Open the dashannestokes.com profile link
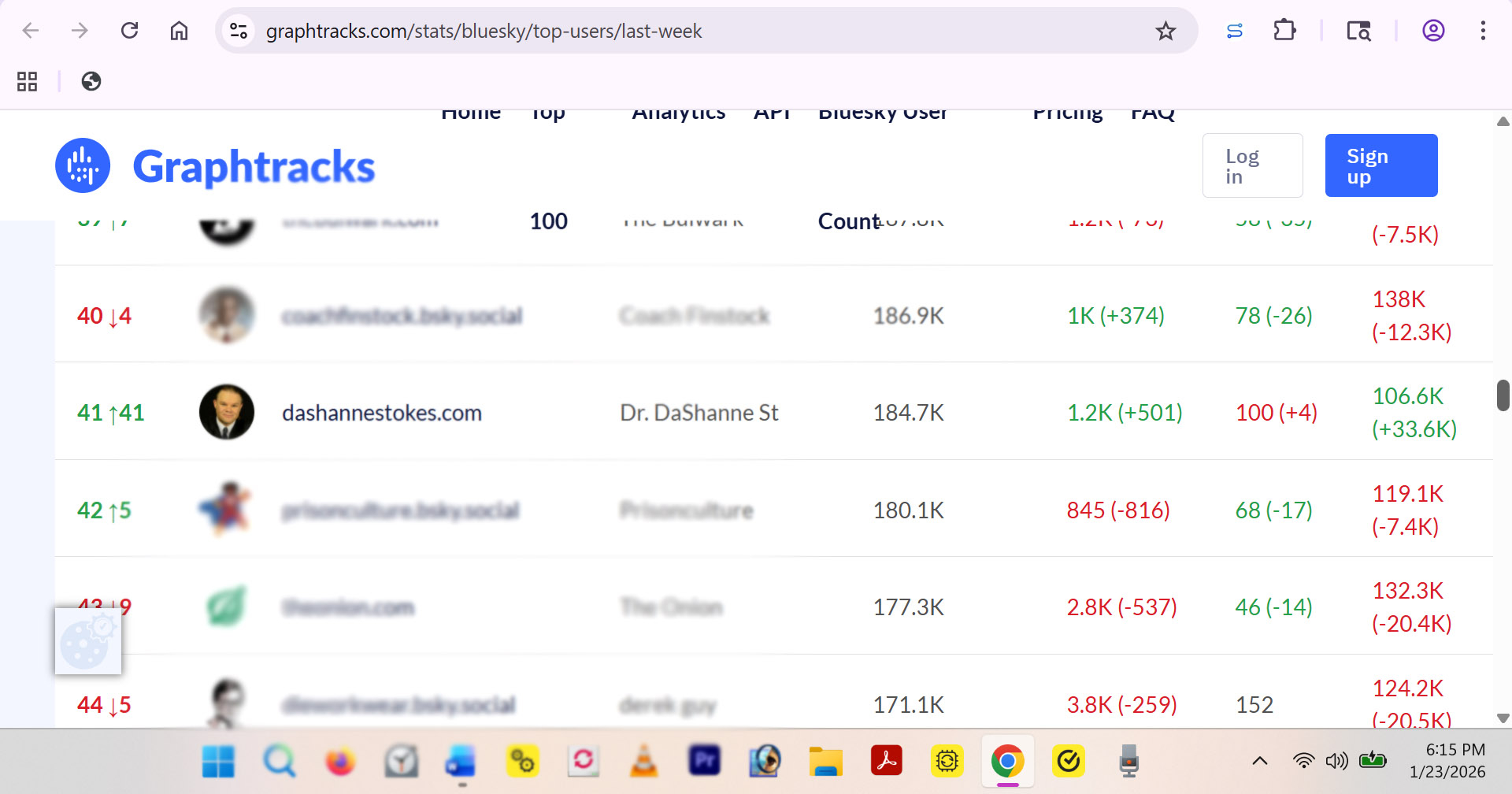This screenshot has height=794, width=1512. click(x=382, y=413)
